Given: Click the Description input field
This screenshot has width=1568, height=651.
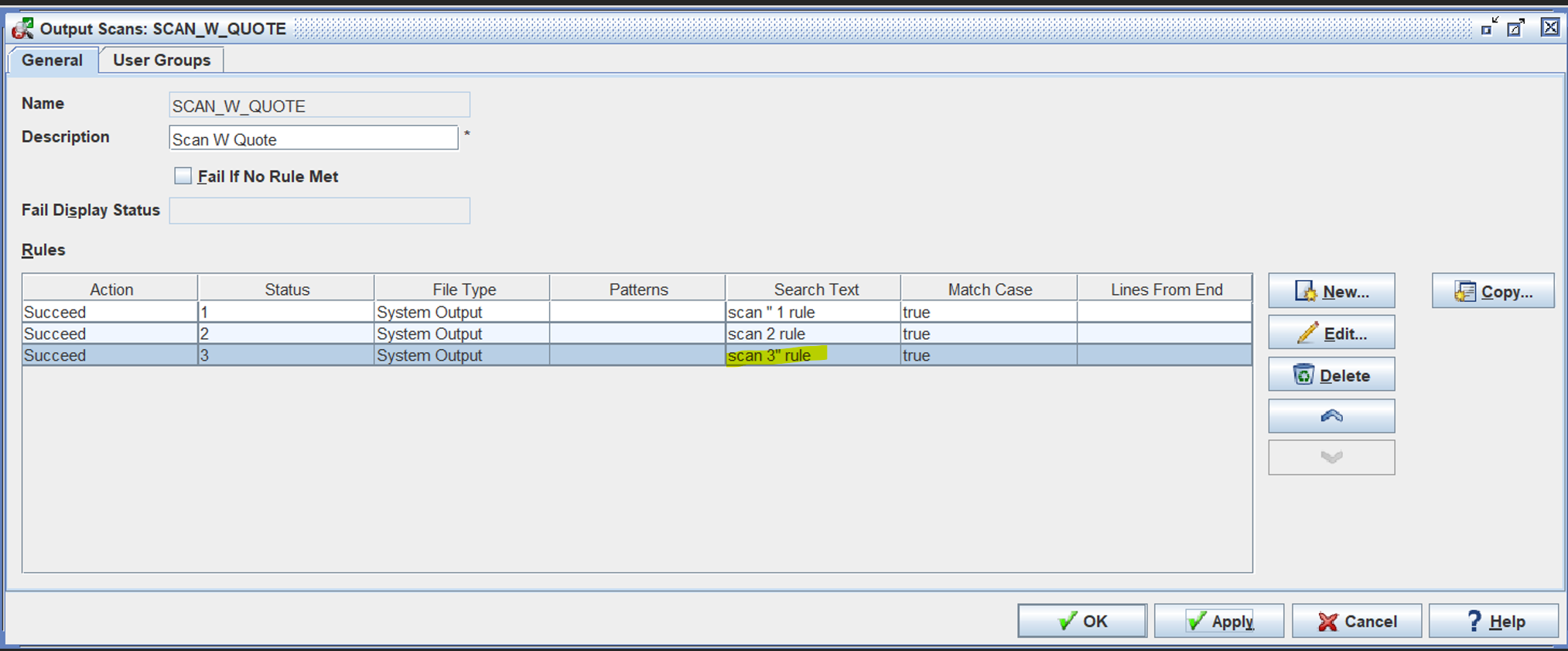Looking at the screenshot, I should click(x=313, y=139).
